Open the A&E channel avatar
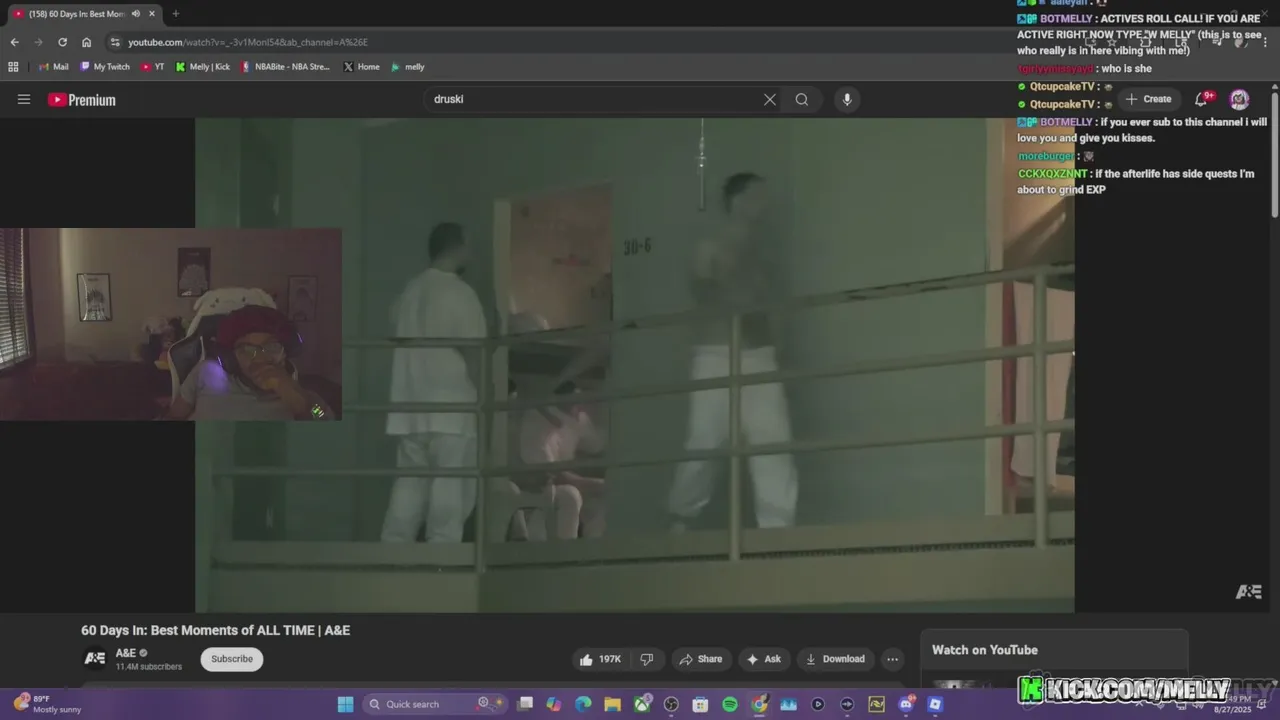 point(94,658)
